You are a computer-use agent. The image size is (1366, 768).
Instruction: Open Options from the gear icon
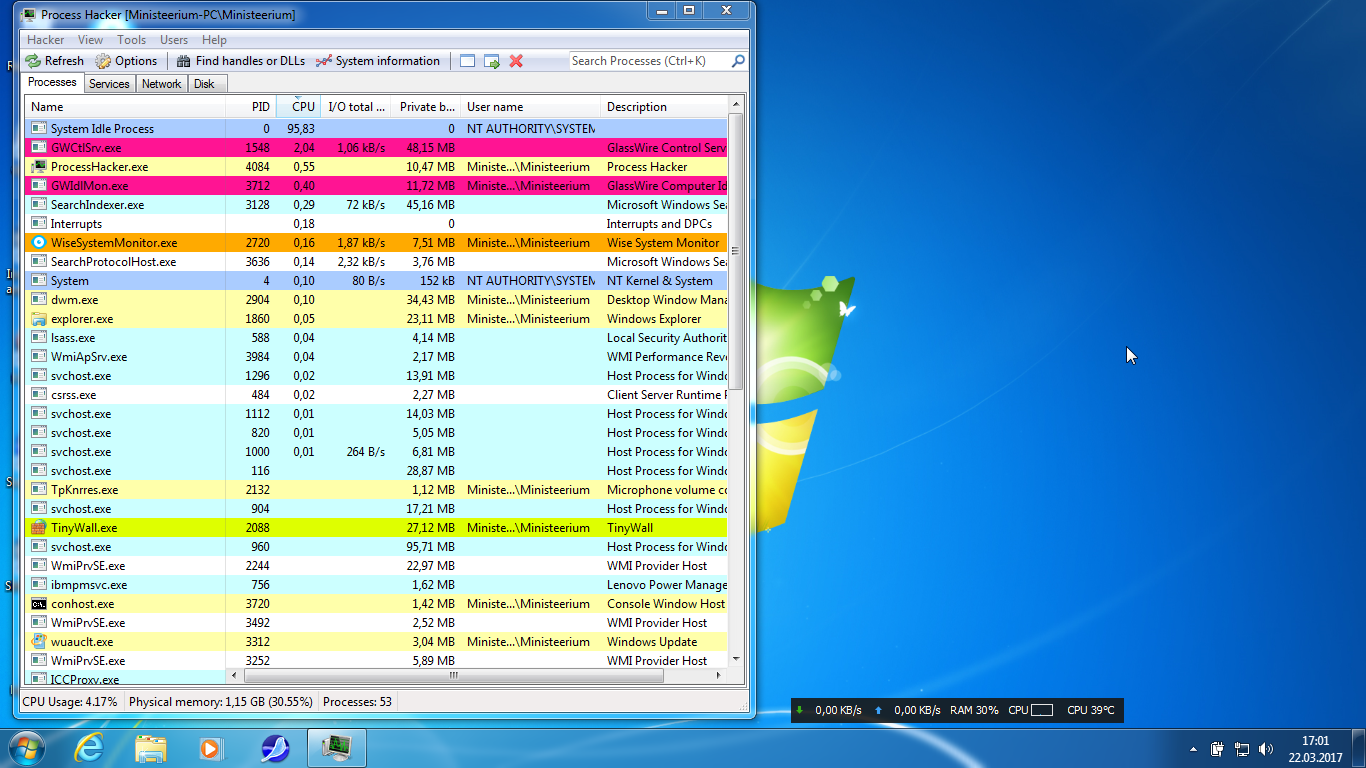coord(126,61)
